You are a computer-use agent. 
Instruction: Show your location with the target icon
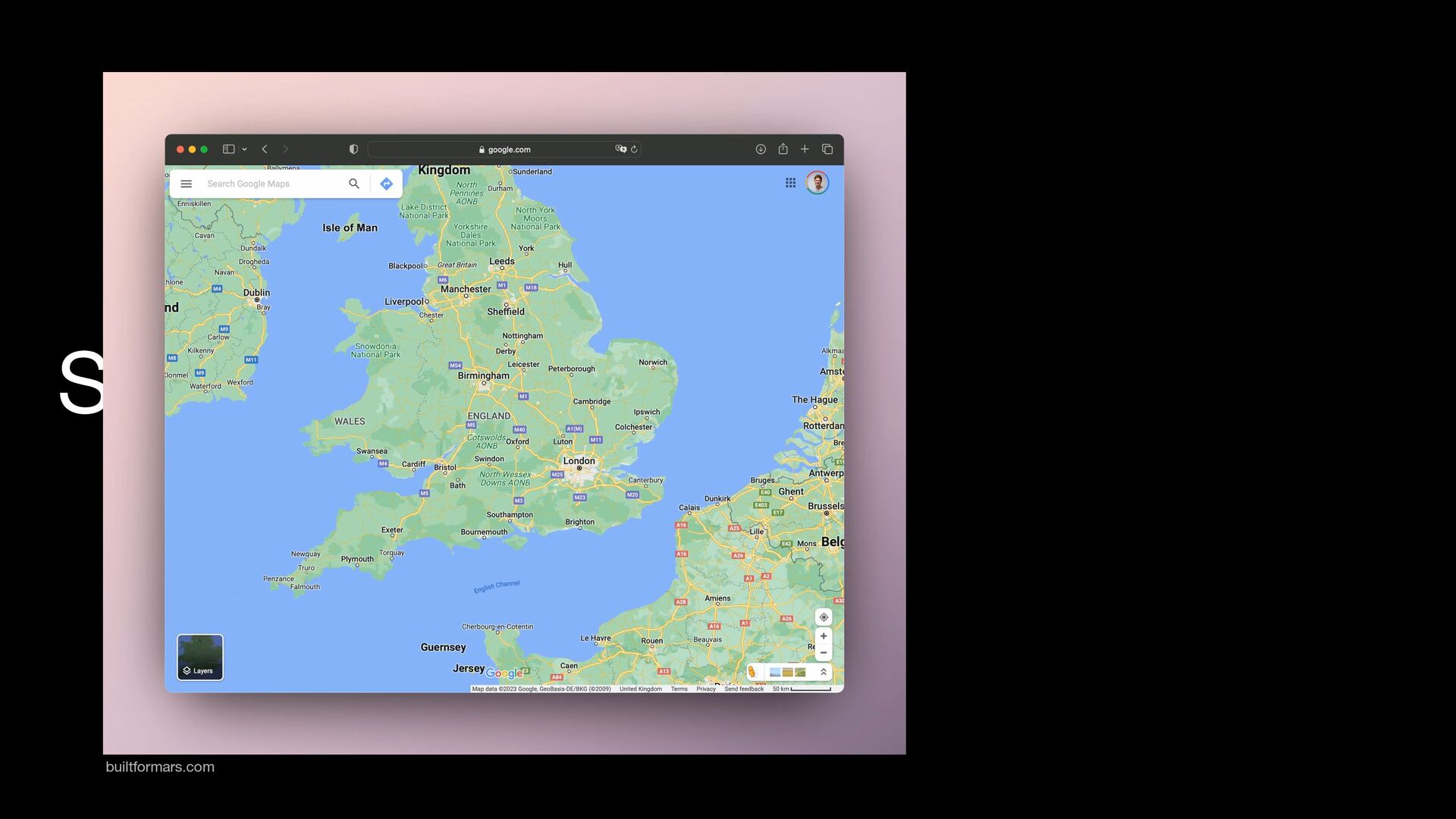(x=824, y=617)
